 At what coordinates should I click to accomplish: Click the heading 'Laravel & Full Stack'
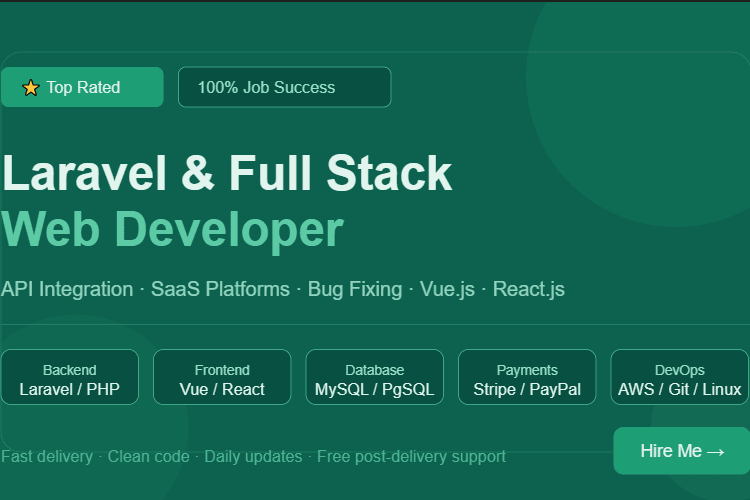(x=227, y=173)
